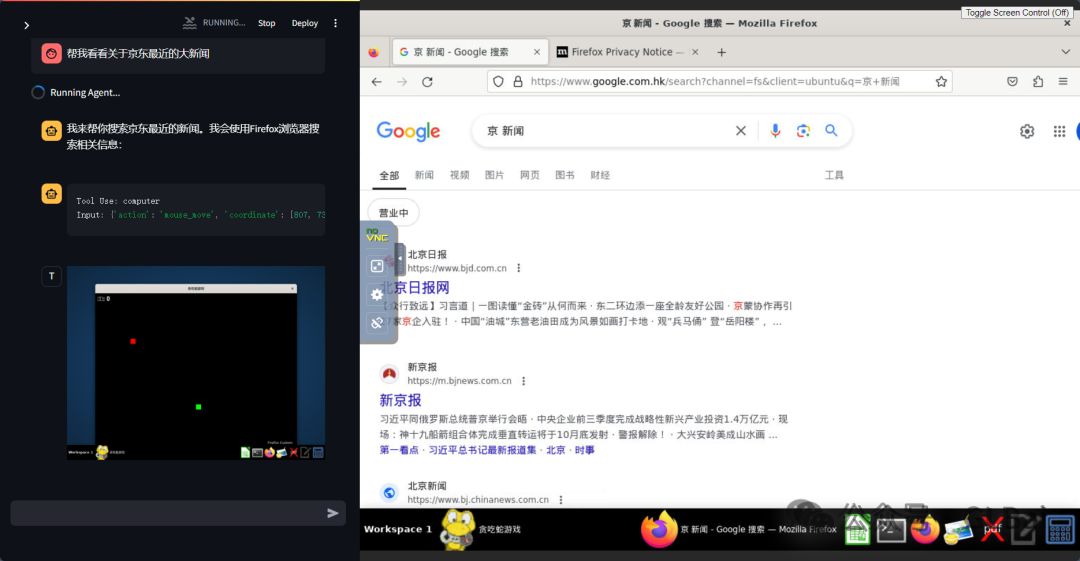Expand the collapsed Streamlit sidebar chevron
Image resolution: width=1080 pixels, height=561 pixels.
[27, 25]
